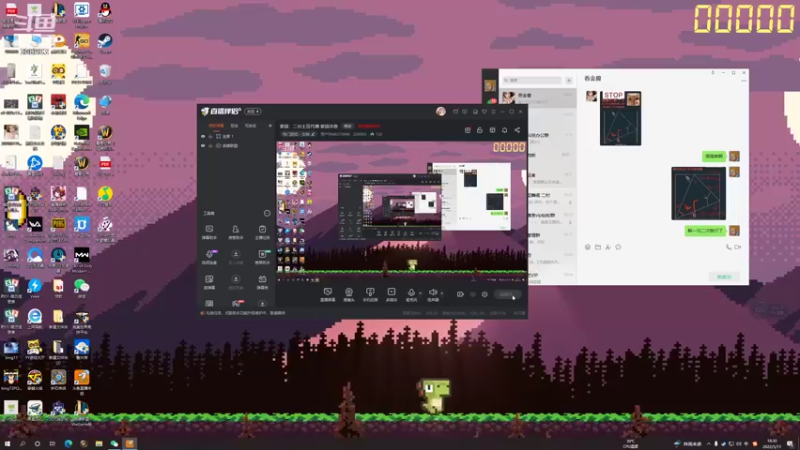Add a screen capture source in live companion
This screenshot has height=450, width=800.
pyautogui.click(x=328, y=294)
